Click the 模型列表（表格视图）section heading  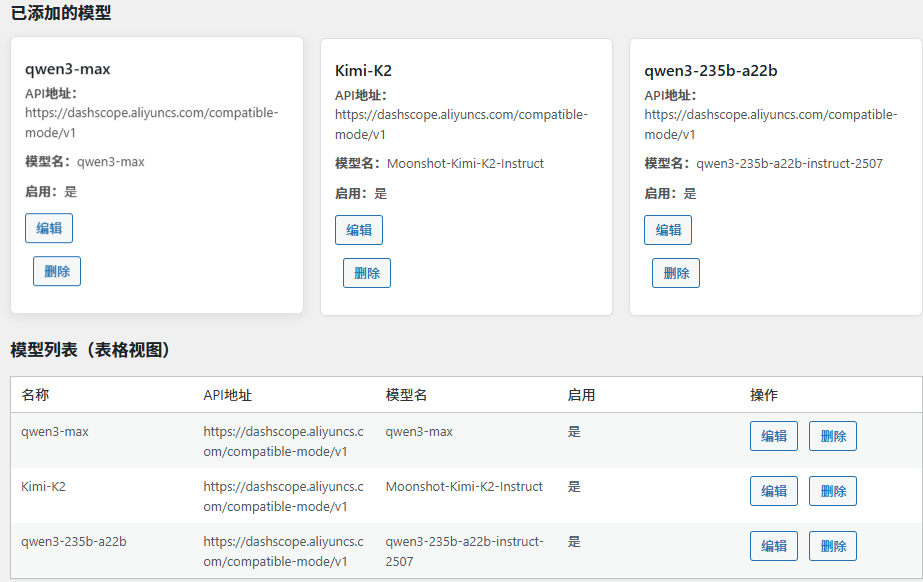pyautogui.click(x=91, y=350)
